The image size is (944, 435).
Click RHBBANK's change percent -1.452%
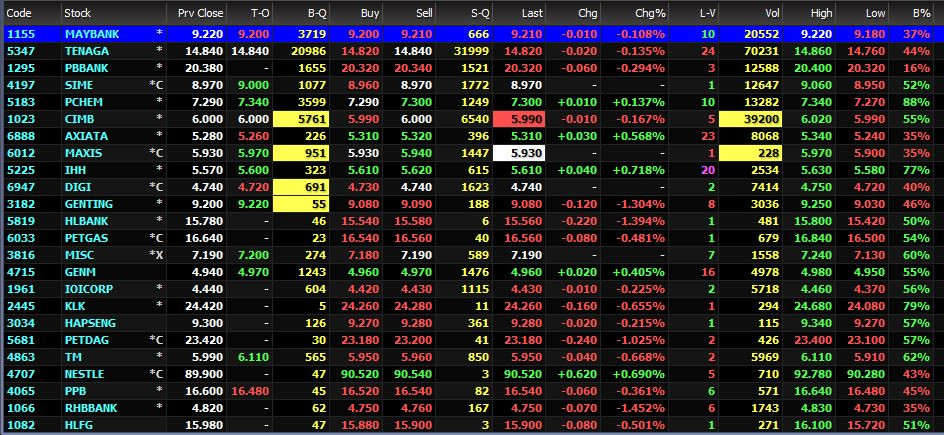[641, 408]
